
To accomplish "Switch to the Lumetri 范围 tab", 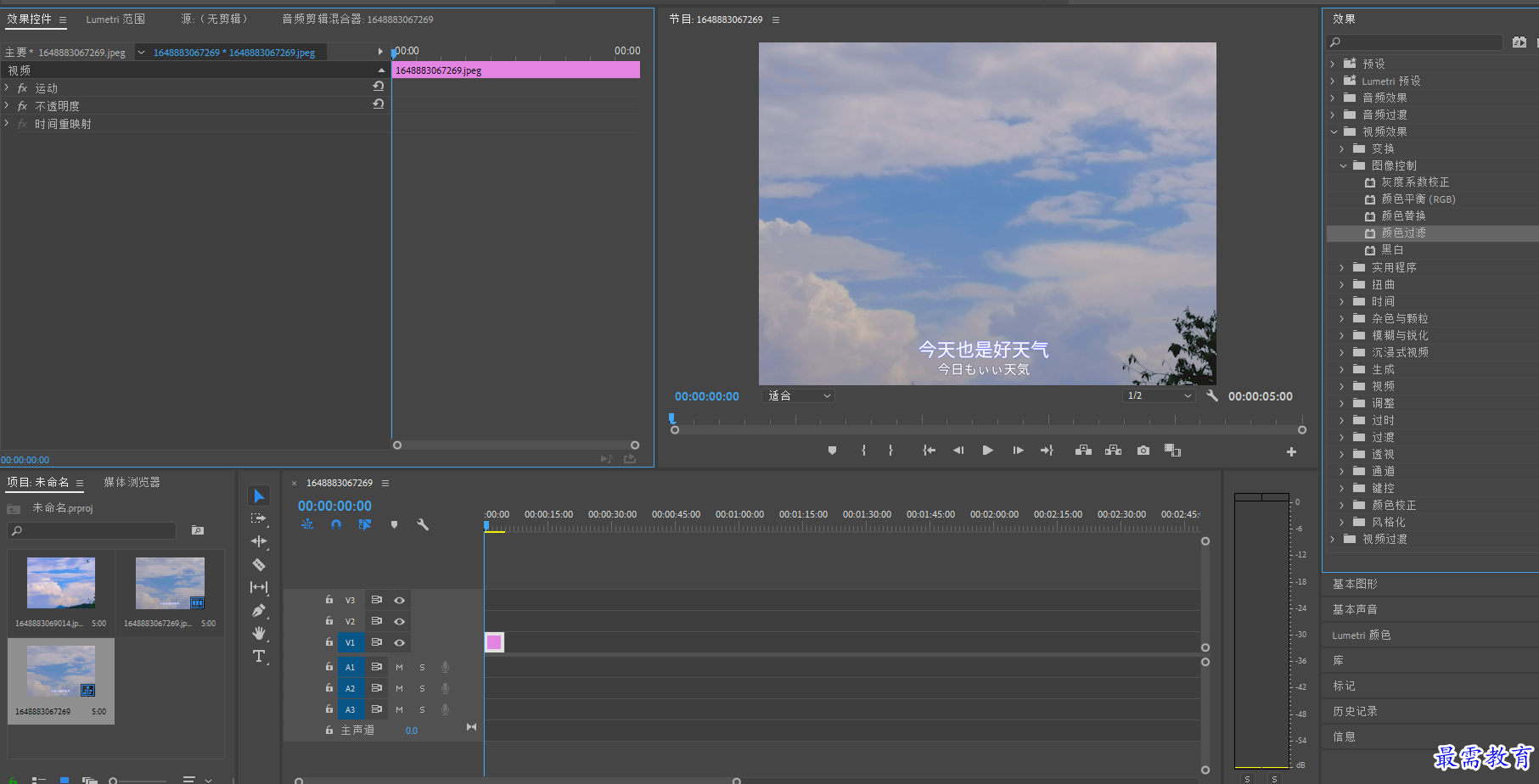I will (115, 19).
